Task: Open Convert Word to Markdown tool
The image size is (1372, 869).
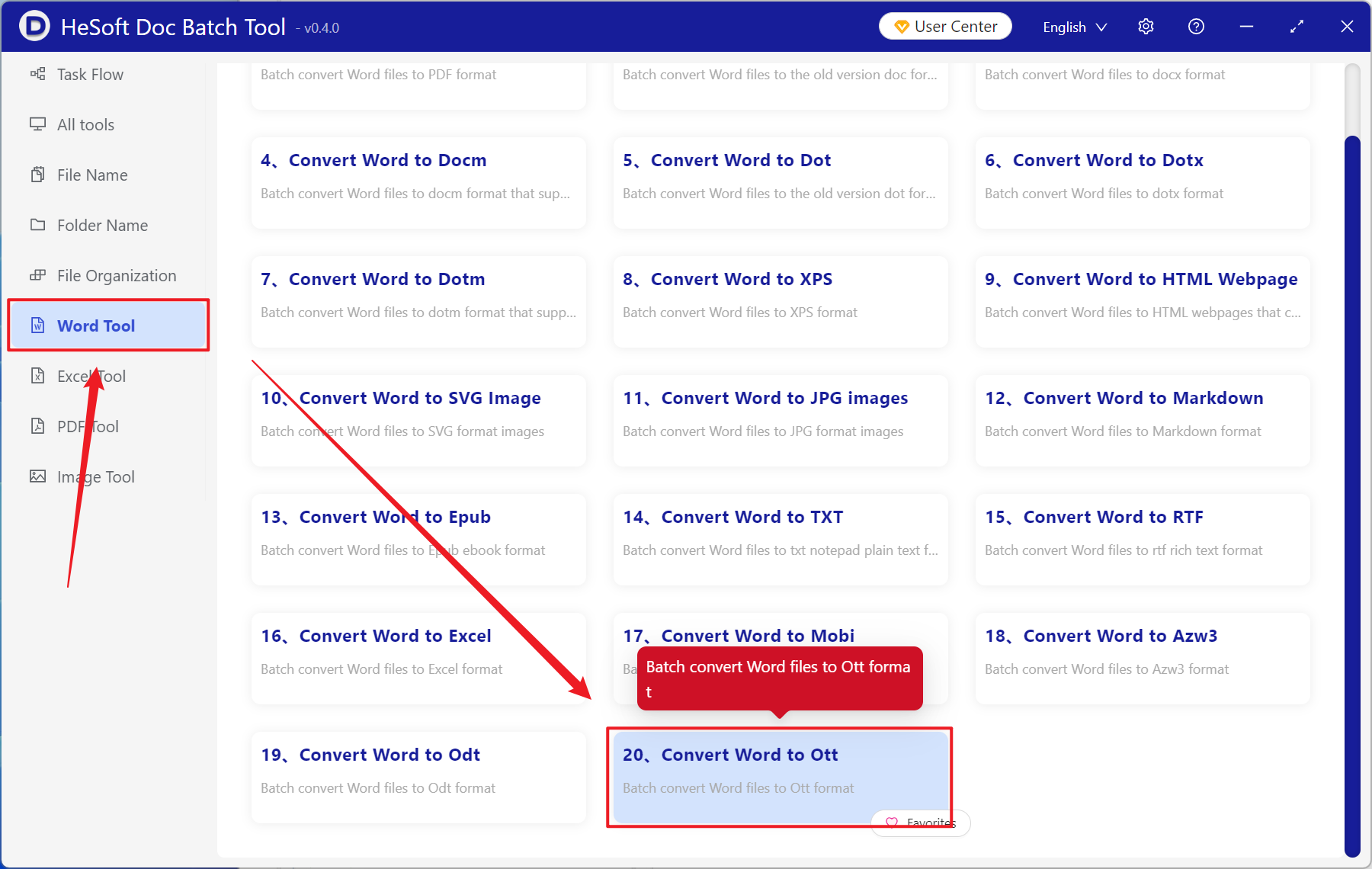Action: 1143,421
